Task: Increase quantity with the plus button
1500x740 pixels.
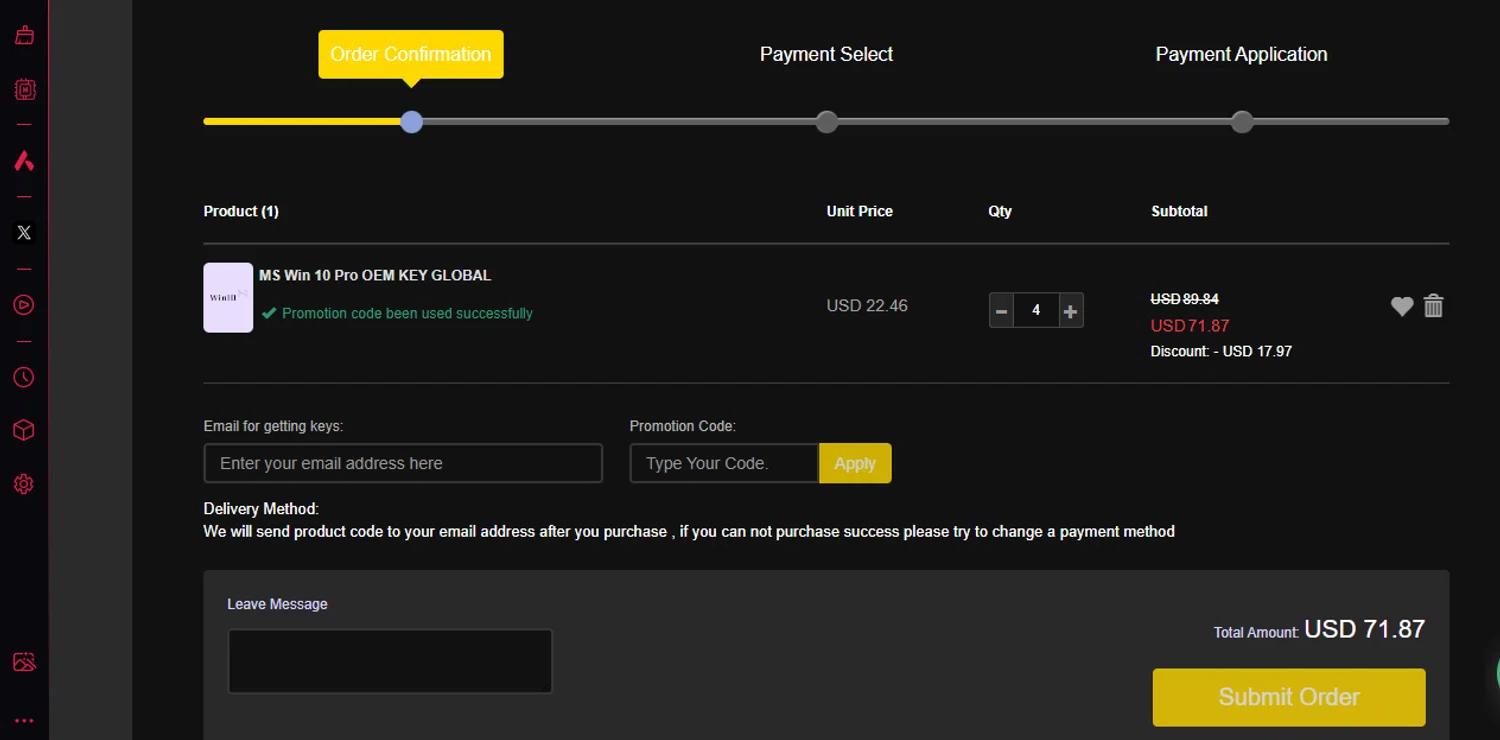Action: 1070,311
